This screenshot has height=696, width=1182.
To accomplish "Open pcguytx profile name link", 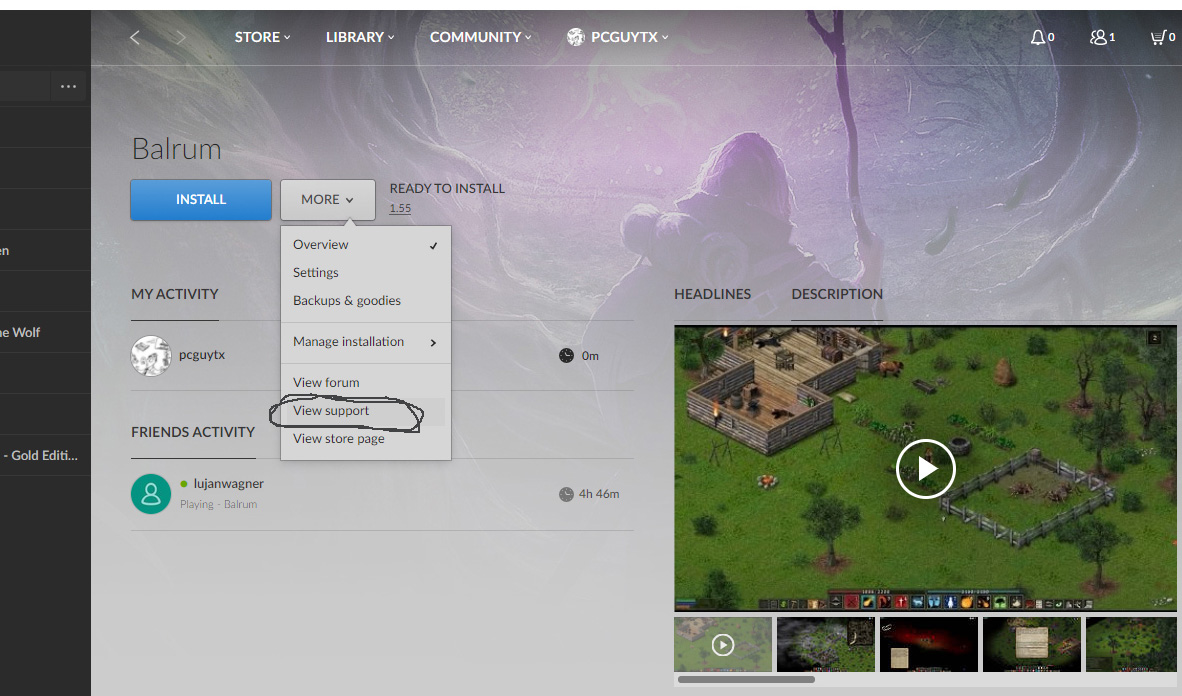I will tap(202, 354).
